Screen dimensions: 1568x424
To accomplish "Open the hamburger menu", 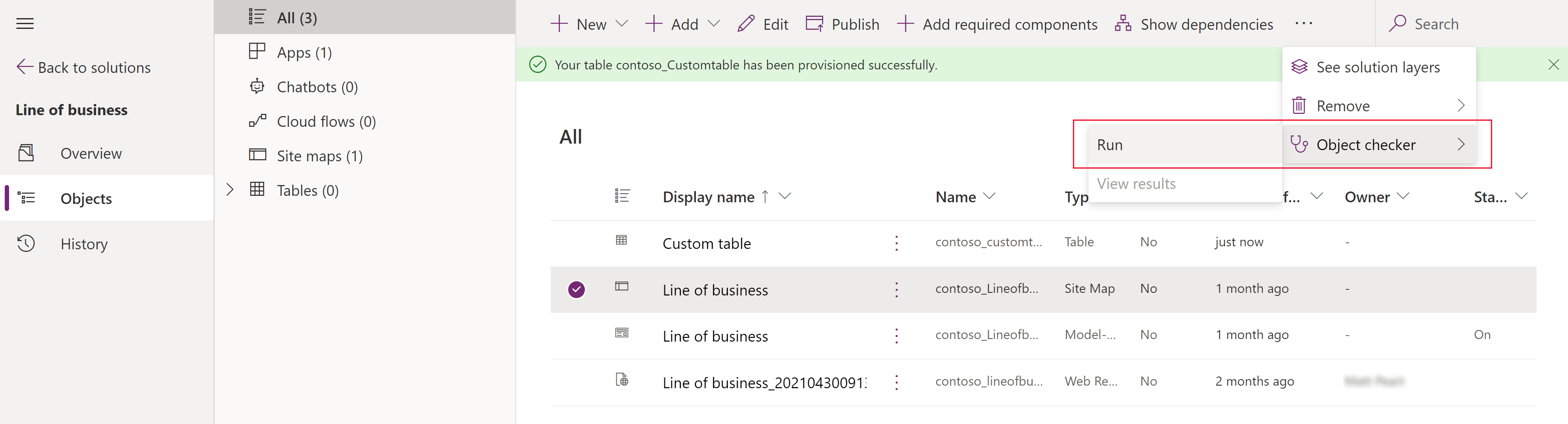I will click(25, 23).
